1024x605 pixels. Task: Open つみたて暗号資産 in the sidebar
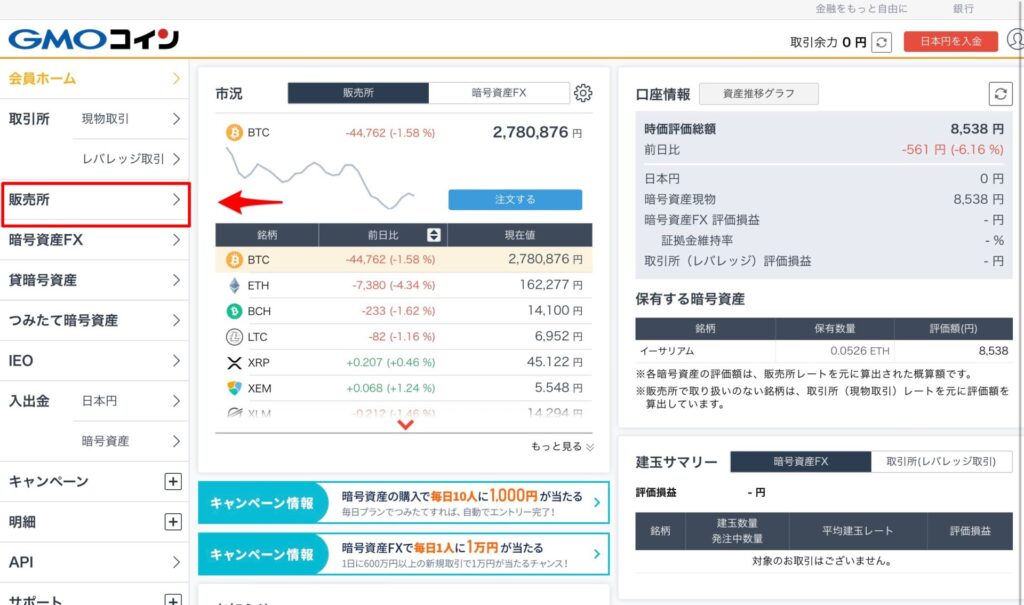95,320
